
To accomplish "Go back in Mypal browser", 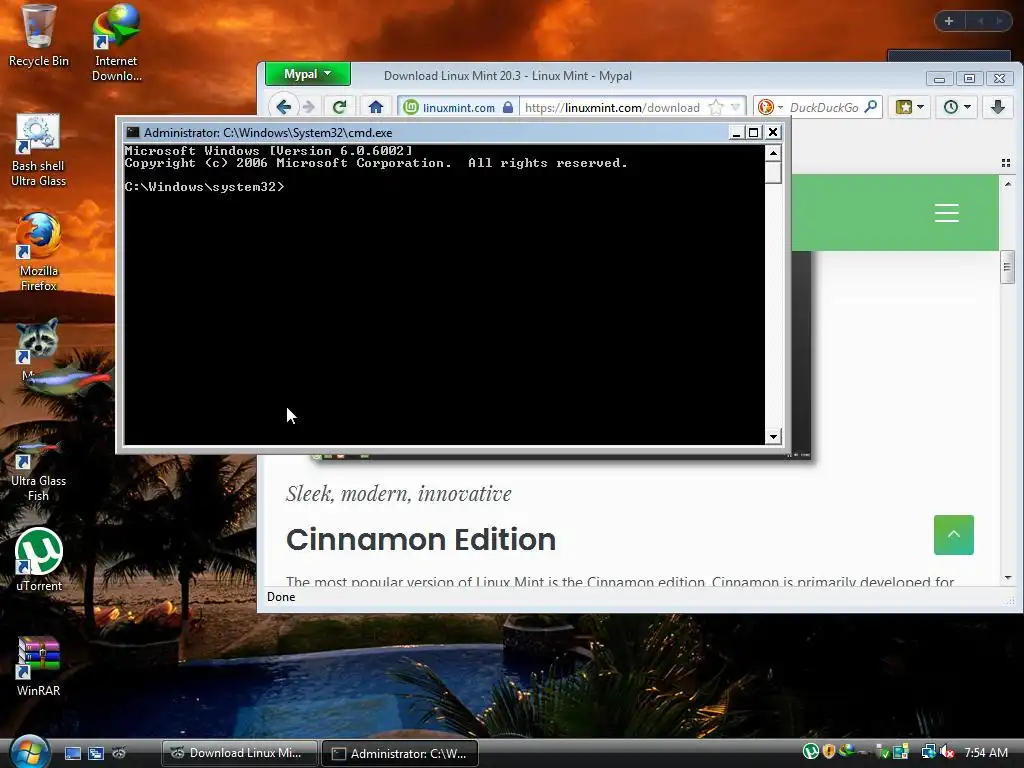I will pyautogui.click(x=283, y=107).
